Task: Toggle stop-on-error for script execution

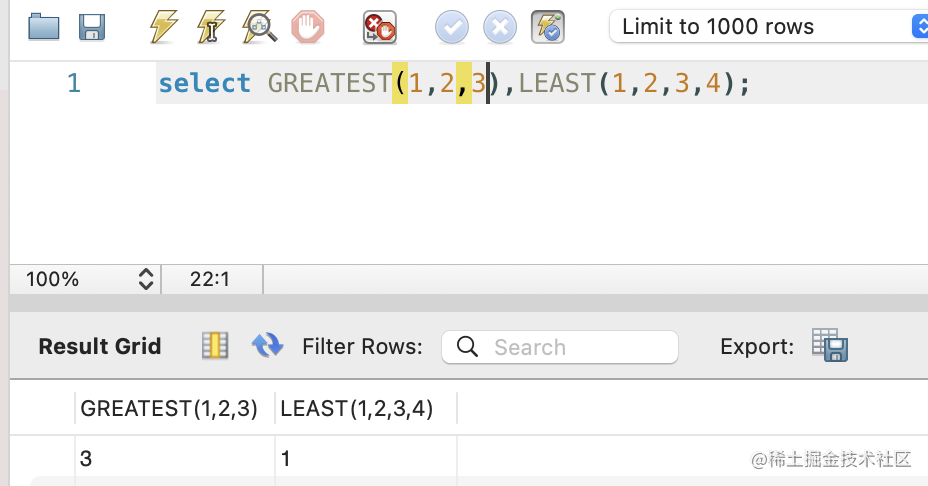Action: [380, 27]
